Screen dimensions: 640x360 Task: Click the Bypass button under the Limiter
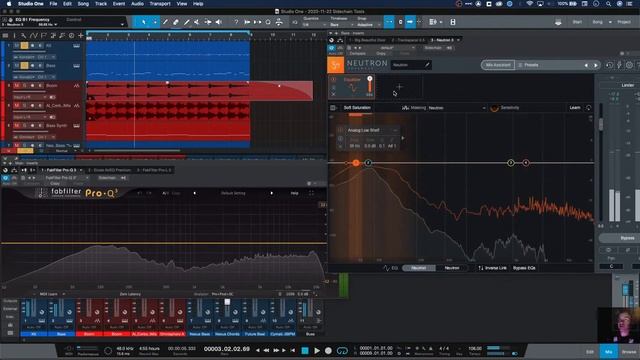pos(627,238)
